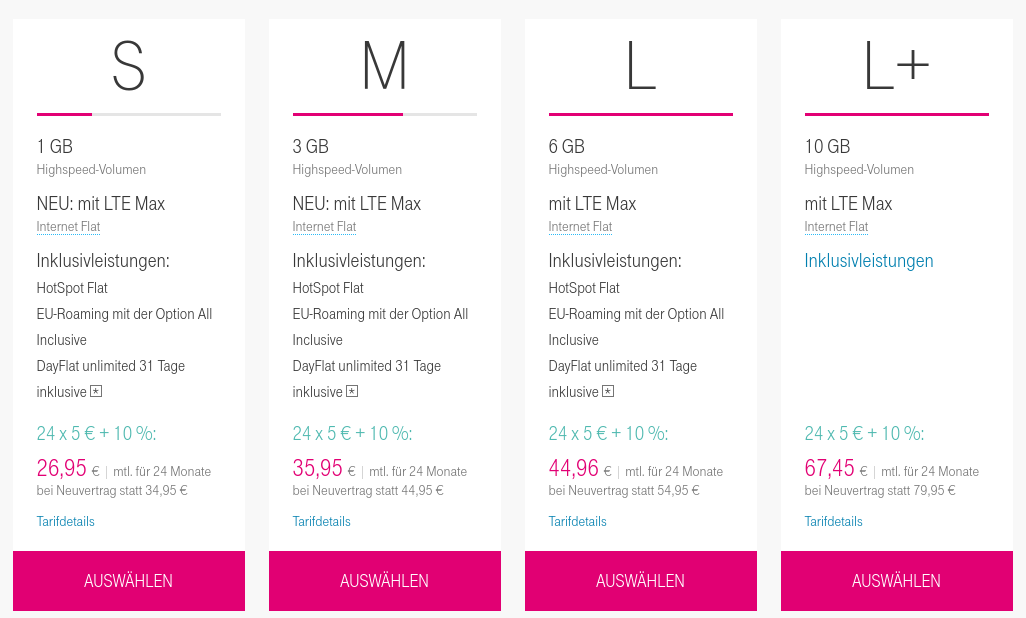1026x618 pixels.
Task: Expand Inklusivleistungen link in L+ plan
Action: pyautogui.click(x=869, y=261)
